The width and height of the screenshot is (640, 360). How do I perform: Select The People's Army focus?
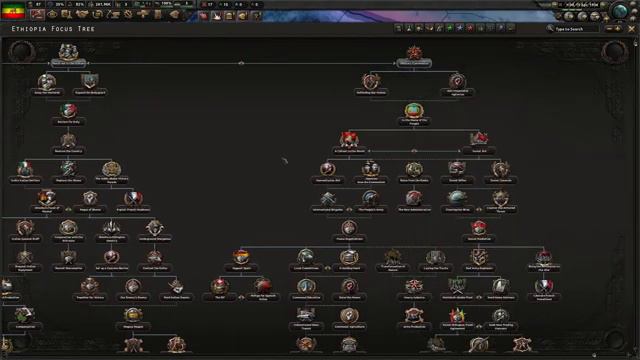tap(370, 202)
